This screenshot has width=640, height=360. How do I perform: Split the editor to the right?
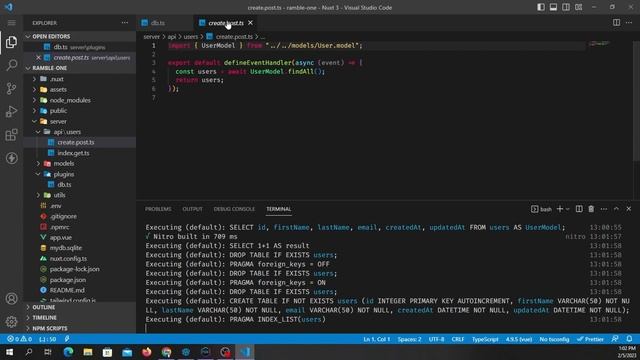[616, 23]
